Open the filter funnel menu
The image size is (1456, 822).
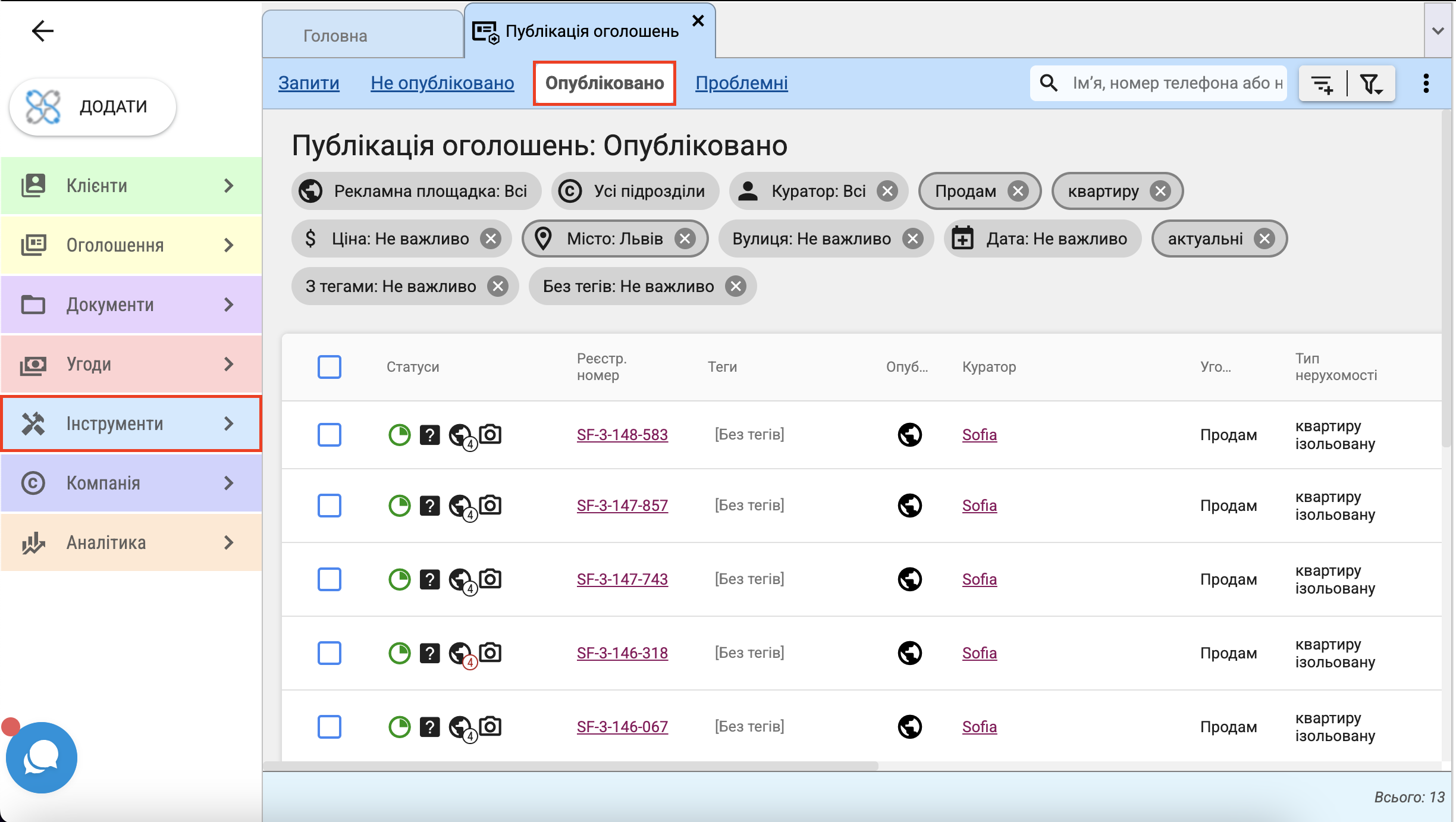1372,84
